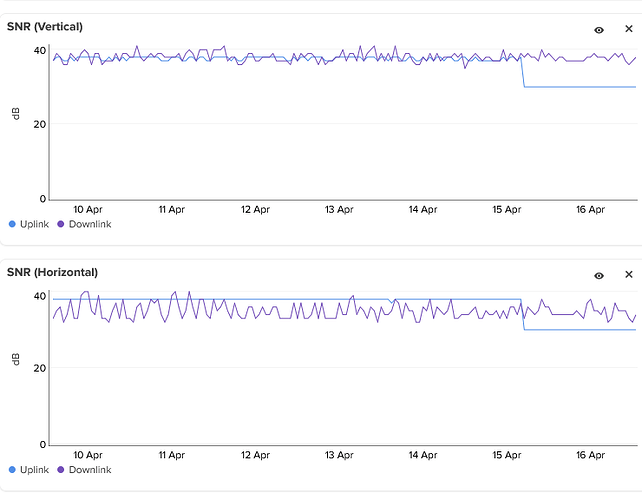Close the SNR (Horizontal) chart panel
642x500 pixels.
pyautogui.click(x=629, y=274)
